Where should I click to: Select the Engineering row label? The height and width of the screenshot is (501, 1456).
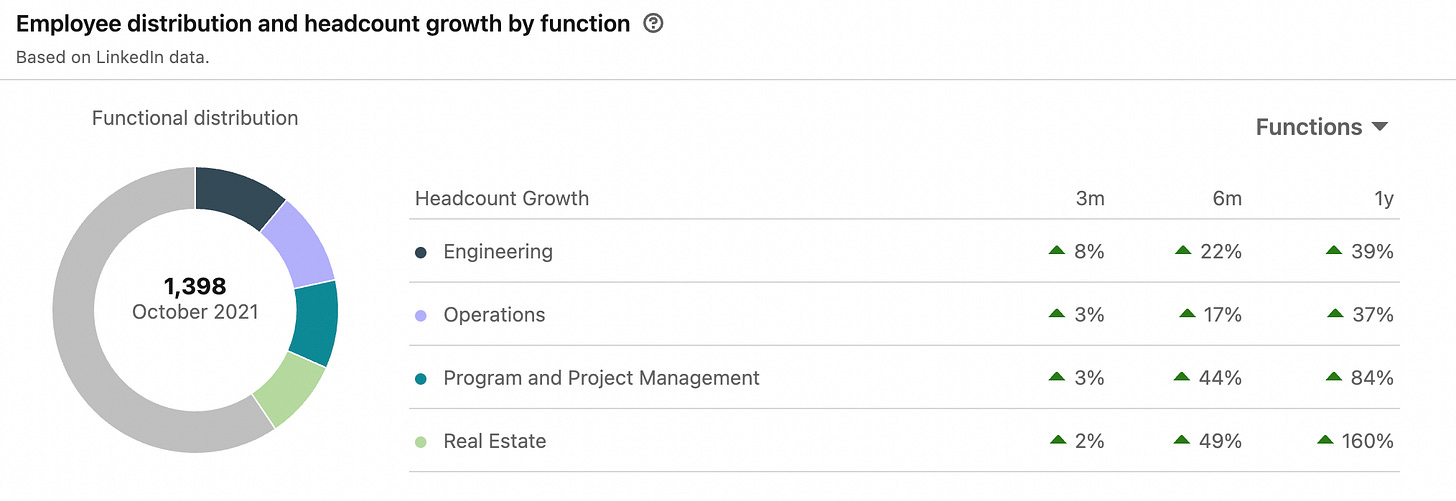(498, 252)
